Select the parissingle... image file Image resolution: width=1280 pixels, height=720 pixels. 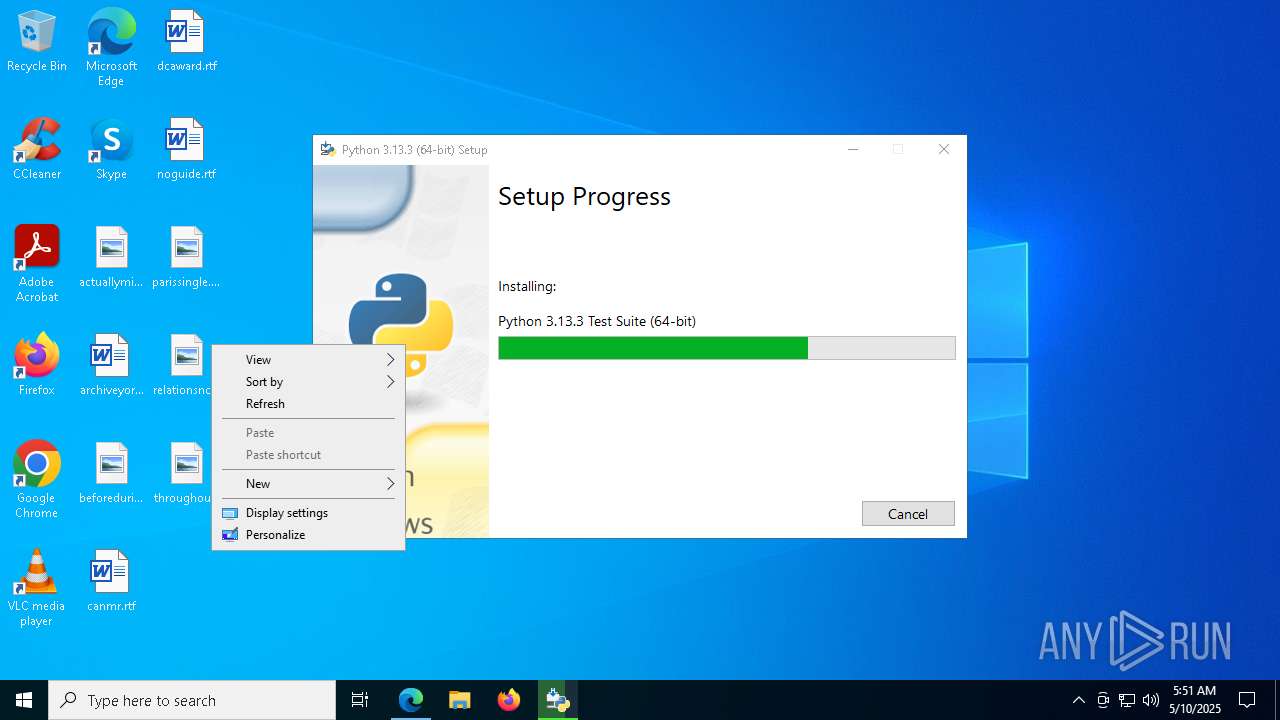pyautogui.click(x=186, y=258)
